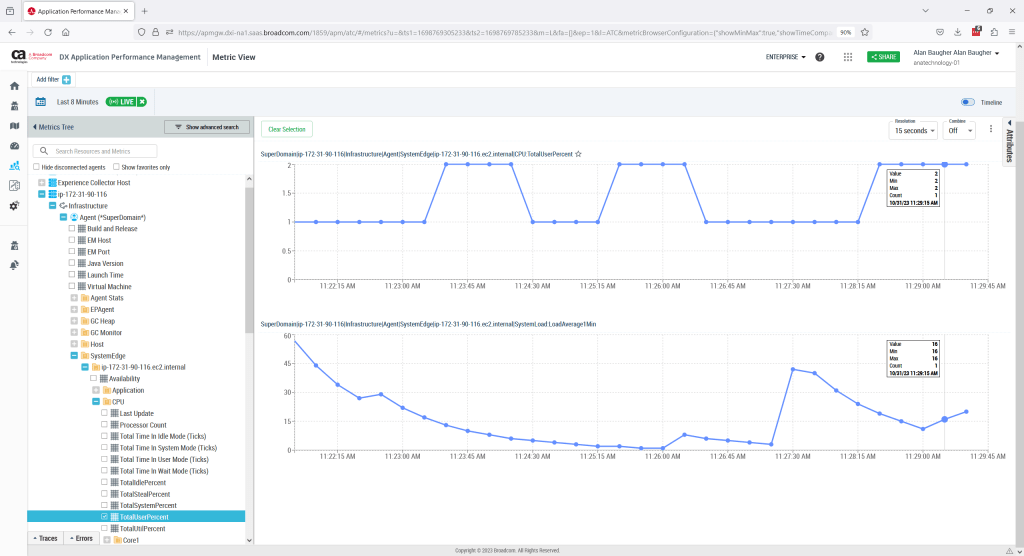Click the Clear Selection button
The height and width of the screenshot is (556, 1024).
coord(287,129)
